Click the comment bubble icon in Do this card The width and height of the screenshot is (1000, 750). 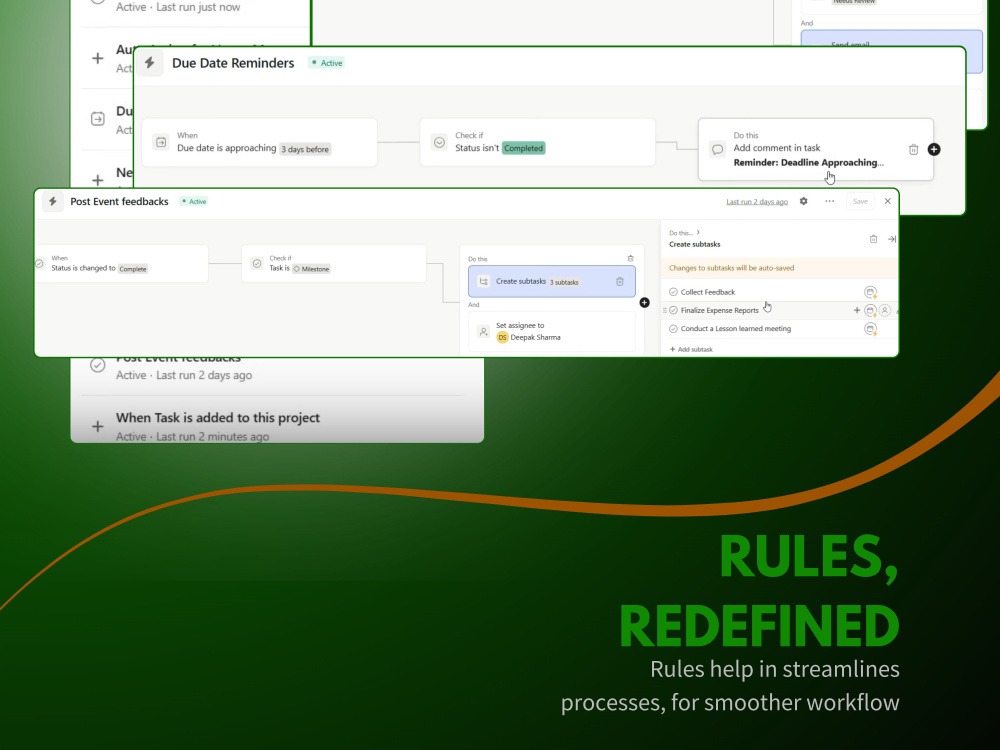(717, 149)
